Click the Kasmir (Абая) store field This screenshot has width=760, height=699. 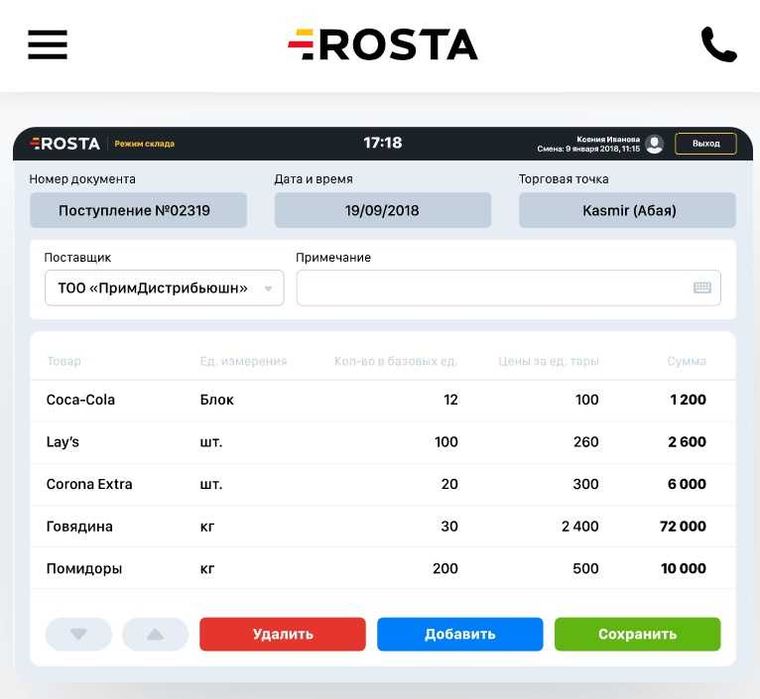(628, 210)
